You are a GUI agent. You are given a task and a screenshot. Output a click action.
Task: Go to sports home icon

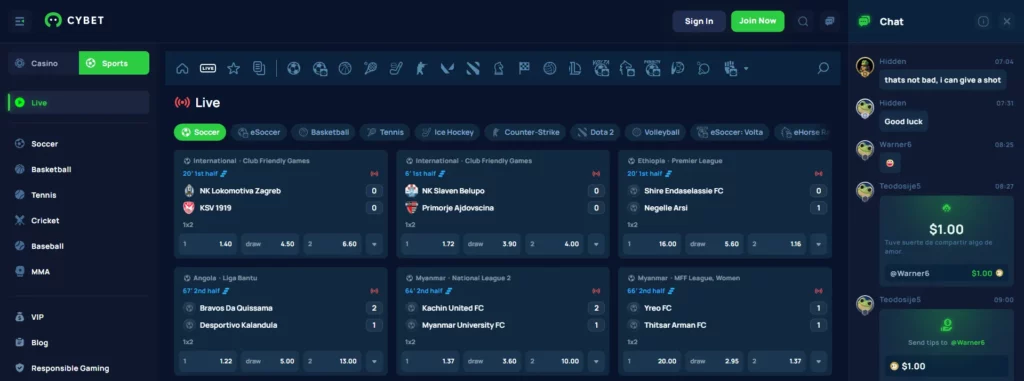coord(182,68)
